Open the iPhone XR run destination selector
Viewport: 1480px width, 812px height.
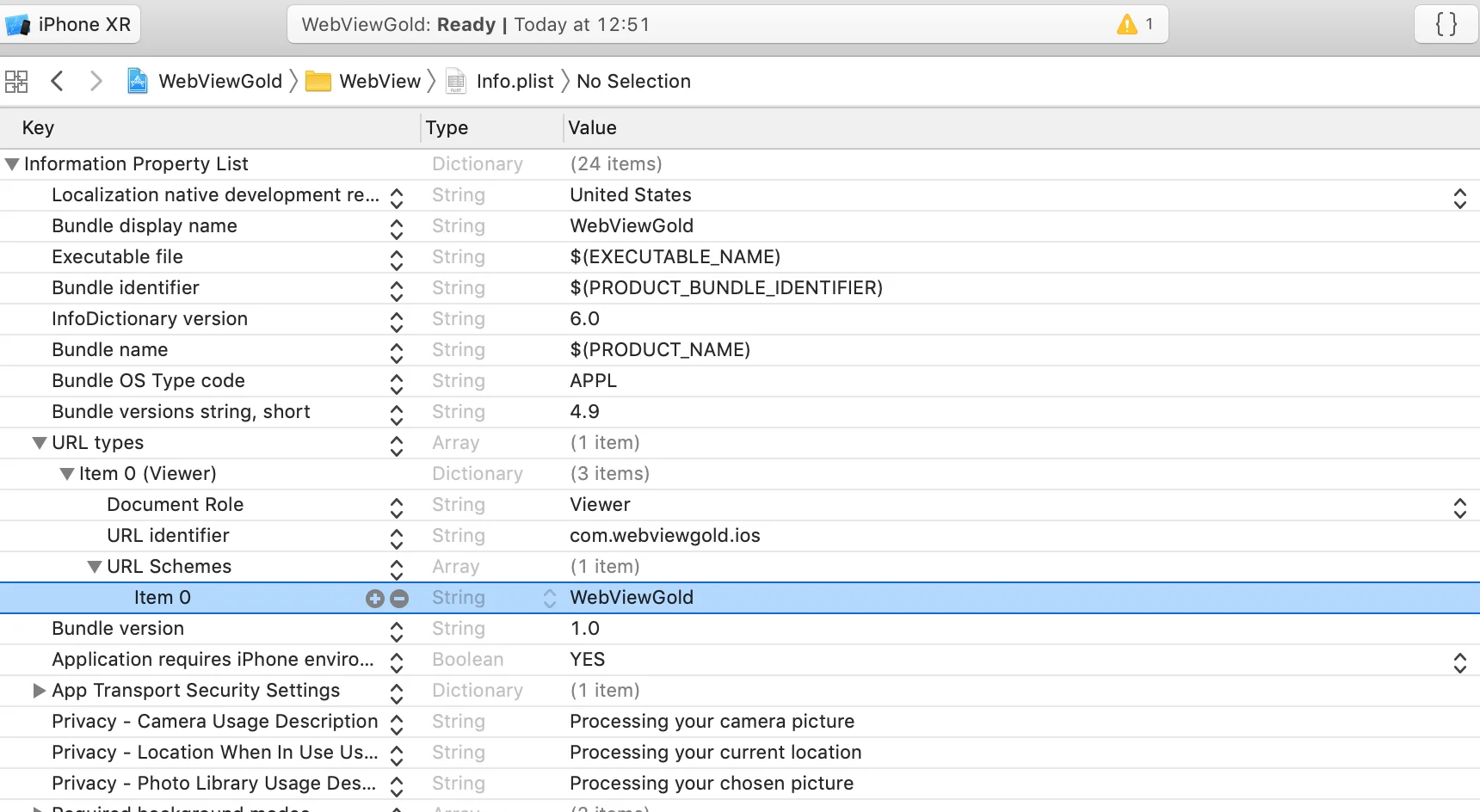(x=70, y=24)
